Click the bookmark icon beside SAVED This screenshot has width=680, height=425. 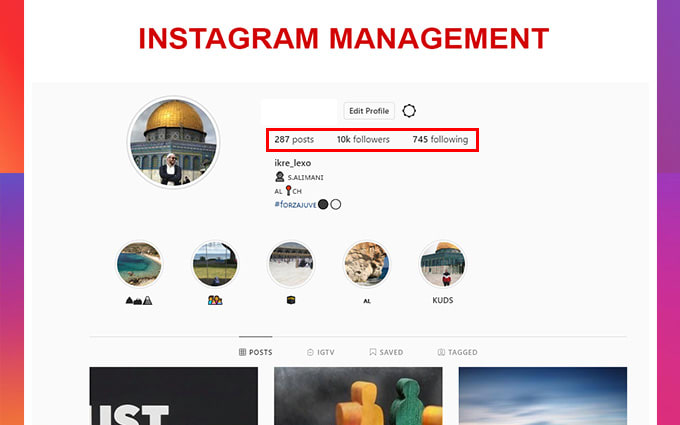coord(373,352)
